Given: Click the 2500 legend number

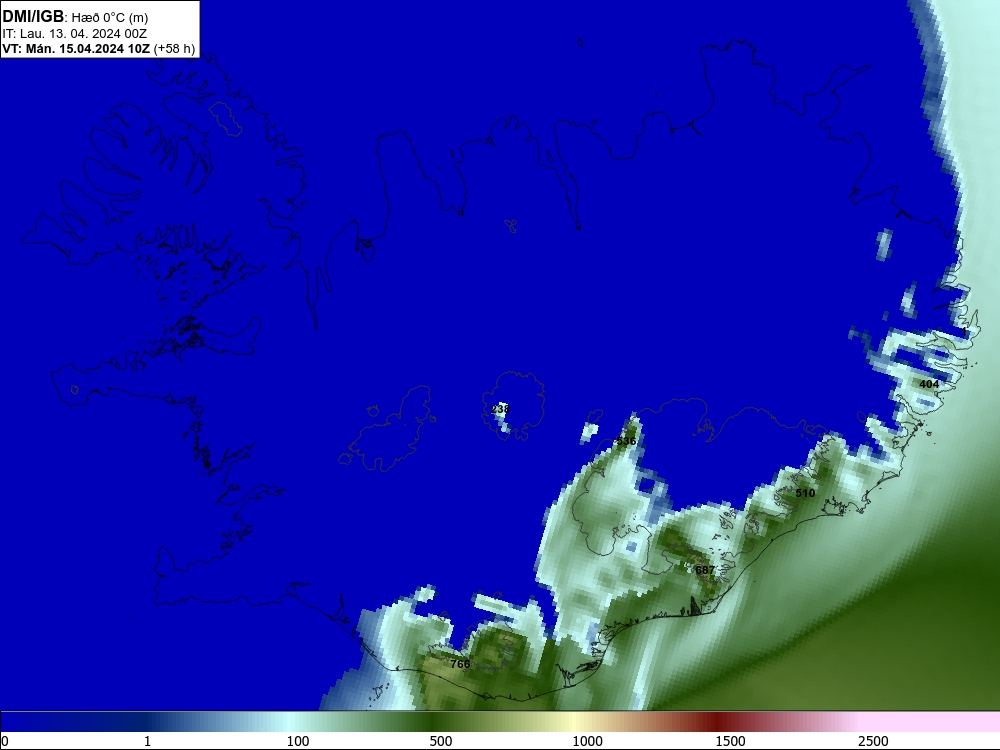Looking at the screenshot, I should point(873,741).
